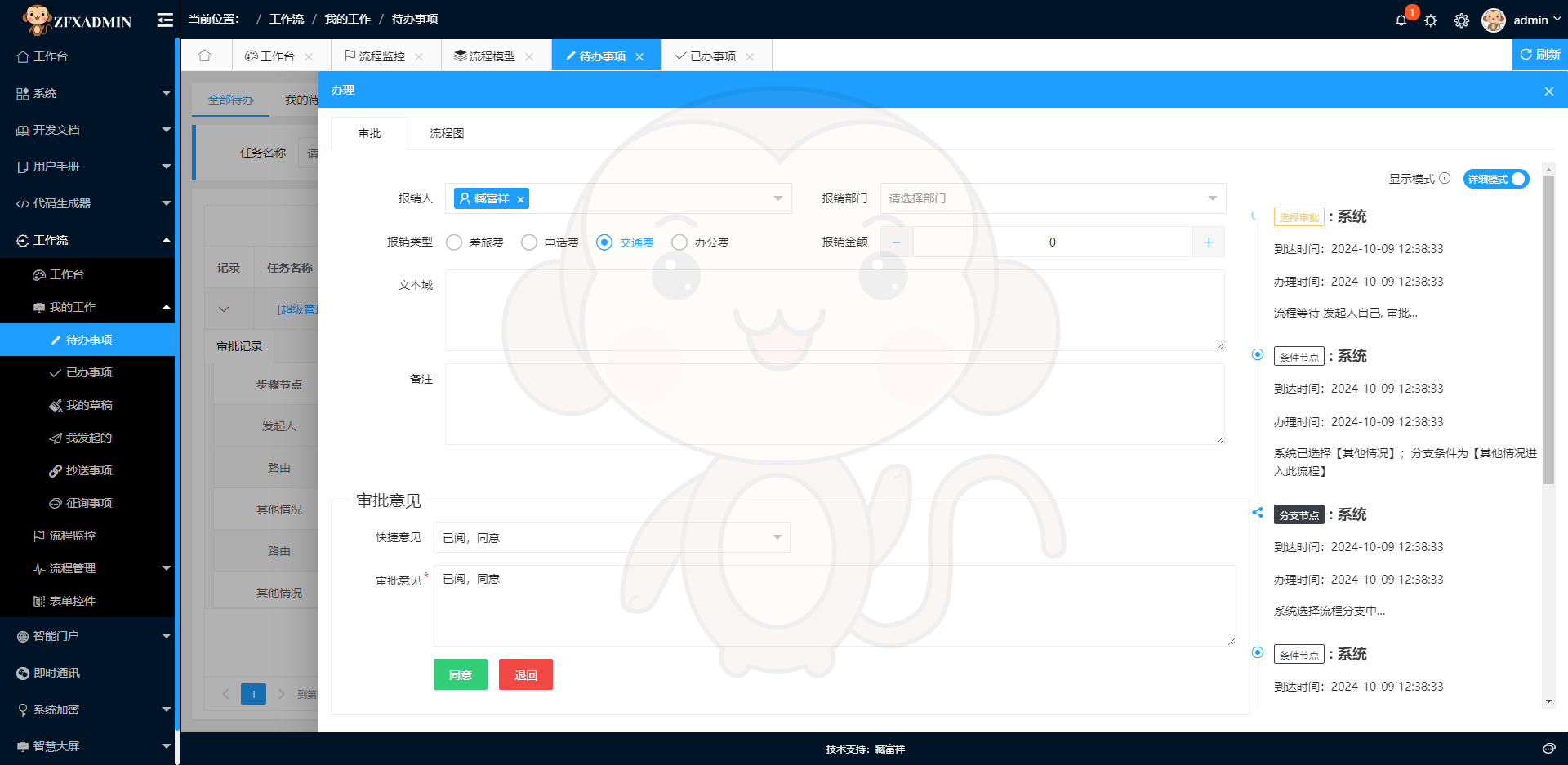Select the 全部待办 tab

coord(230,100)
